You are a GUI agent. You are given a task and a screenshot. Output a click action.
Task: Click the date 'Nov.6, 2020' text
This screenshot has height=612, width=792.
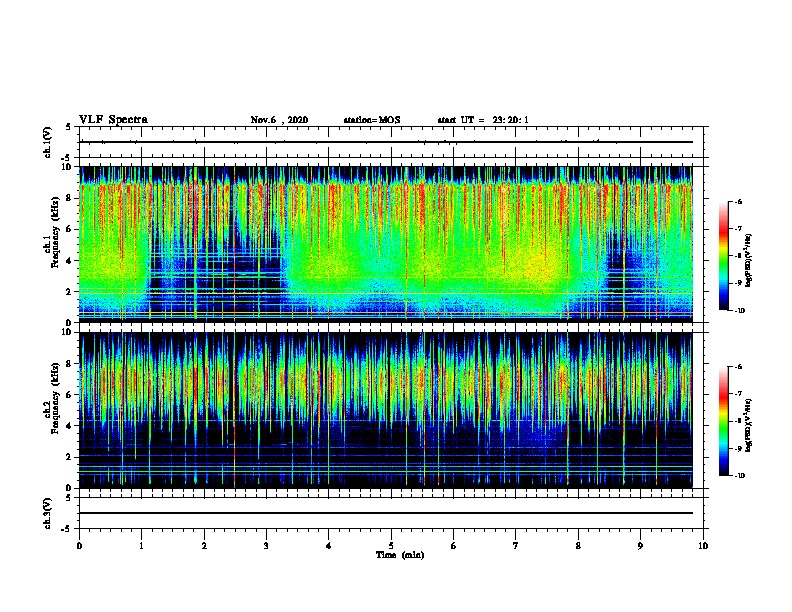(279, 120)
